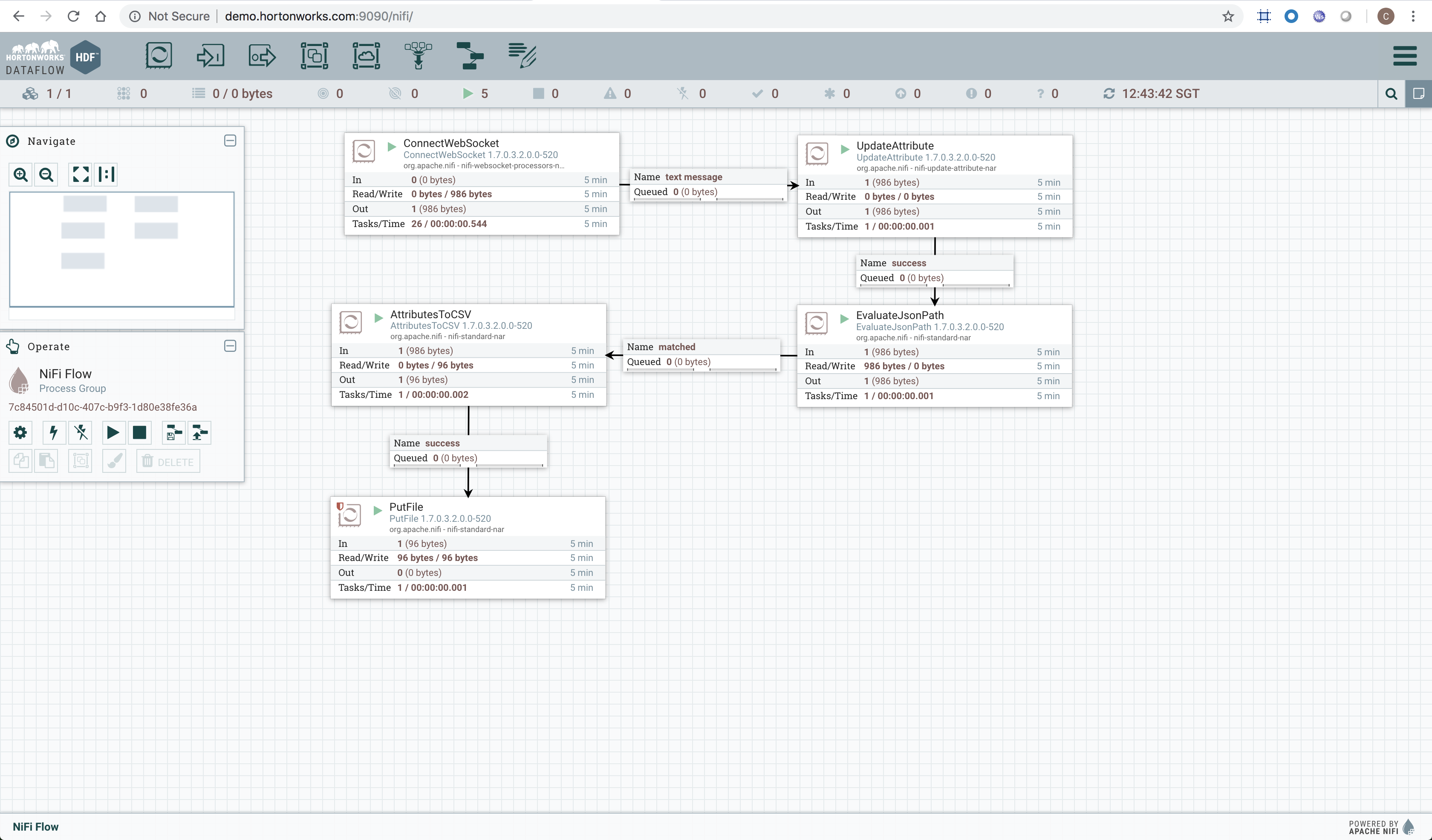
Task: Click the active threads 1 / 1 status
Action: [46, 94]
